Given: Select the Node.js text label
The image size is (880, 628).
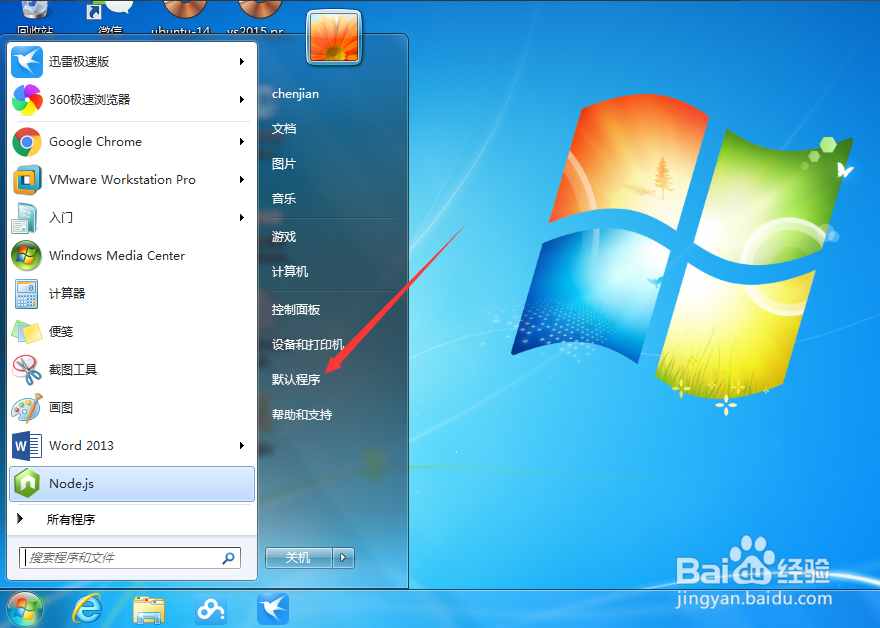Looking at the screenshot, I should [71, 484].
